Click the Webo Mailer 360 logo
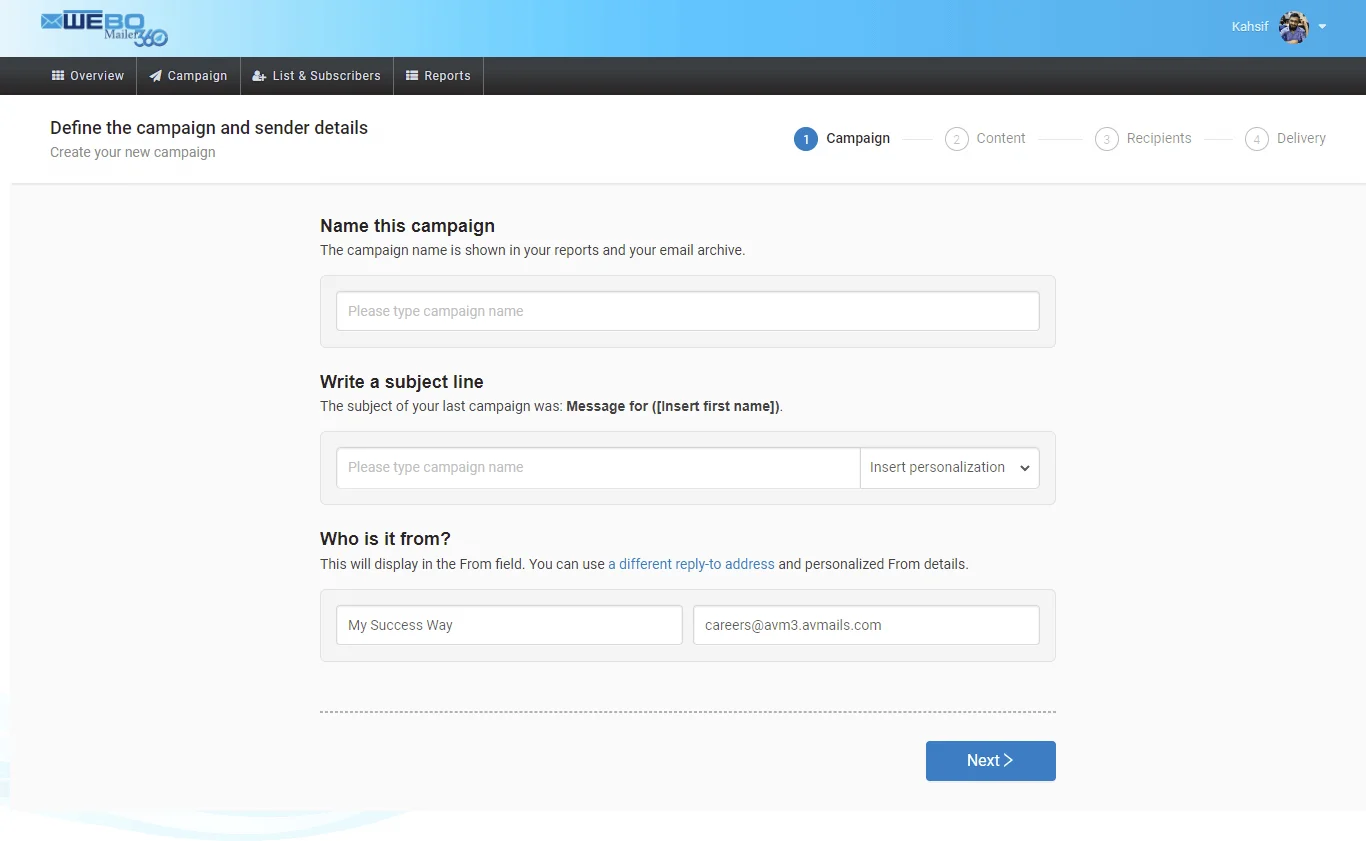This screenshot has height=841, width=1366. (104, 28)
